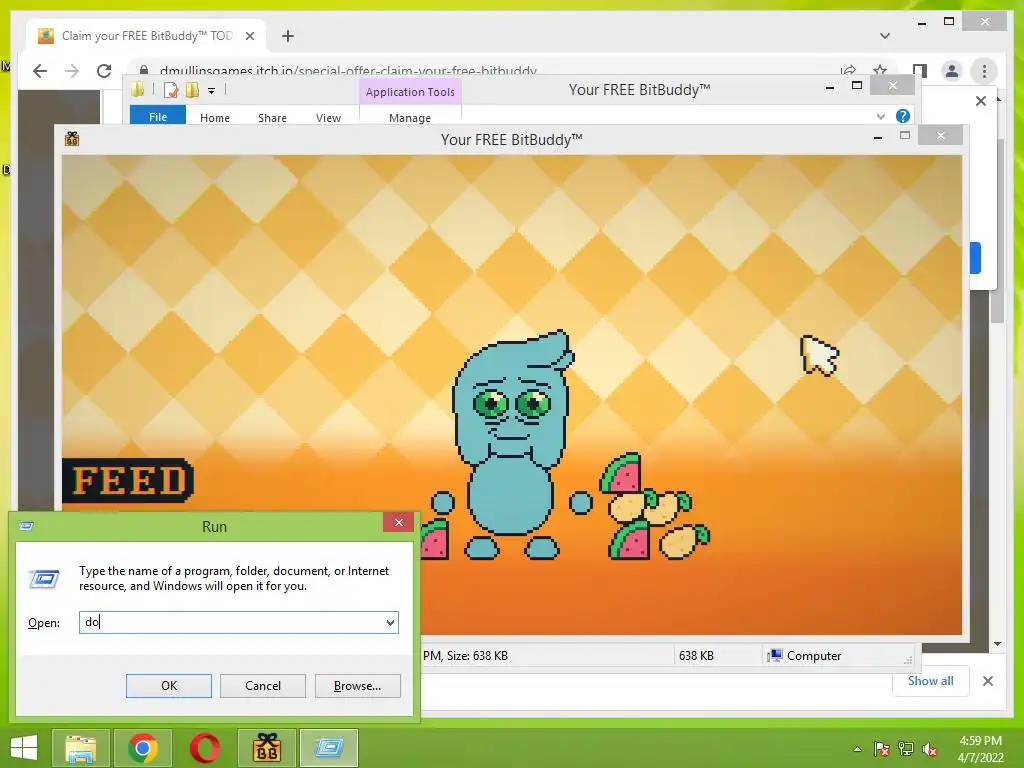This screenshot has height=768, width=1024.
Task: Expand the Open combo box dropdown arrow
Action: pos(390,622)
